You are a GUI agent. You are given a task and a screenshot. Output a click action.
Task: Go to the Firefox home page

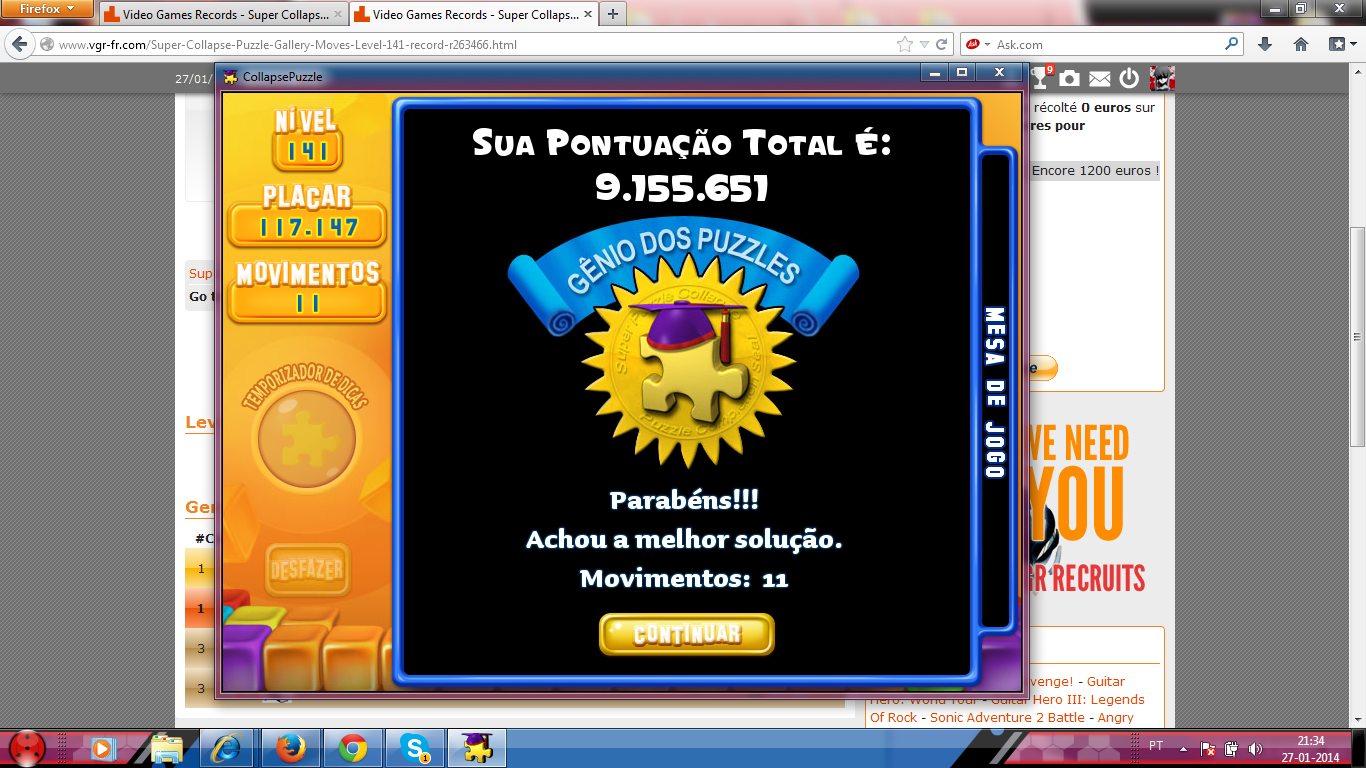(1301, 45)
